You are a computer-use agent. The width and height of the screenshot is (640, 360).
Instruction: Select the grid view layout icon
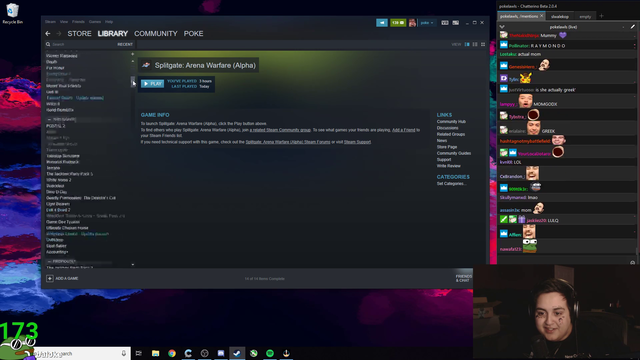(x=483, y=44)
